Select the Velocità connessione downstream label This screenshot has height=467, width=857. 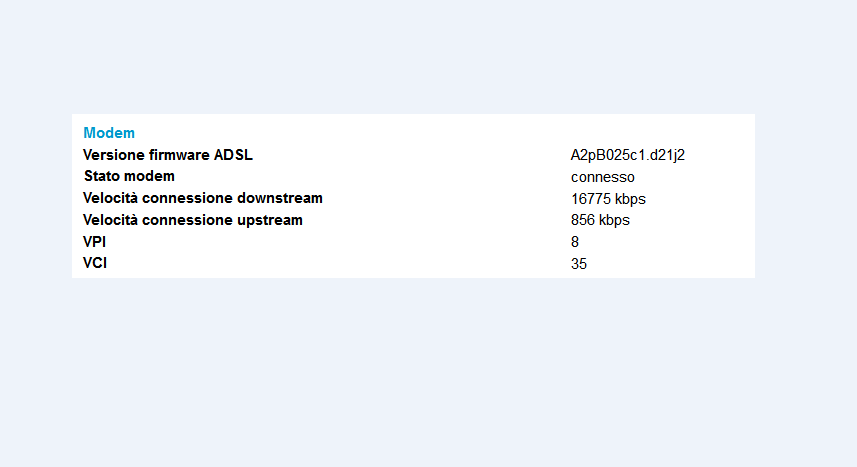click(203, 198)
